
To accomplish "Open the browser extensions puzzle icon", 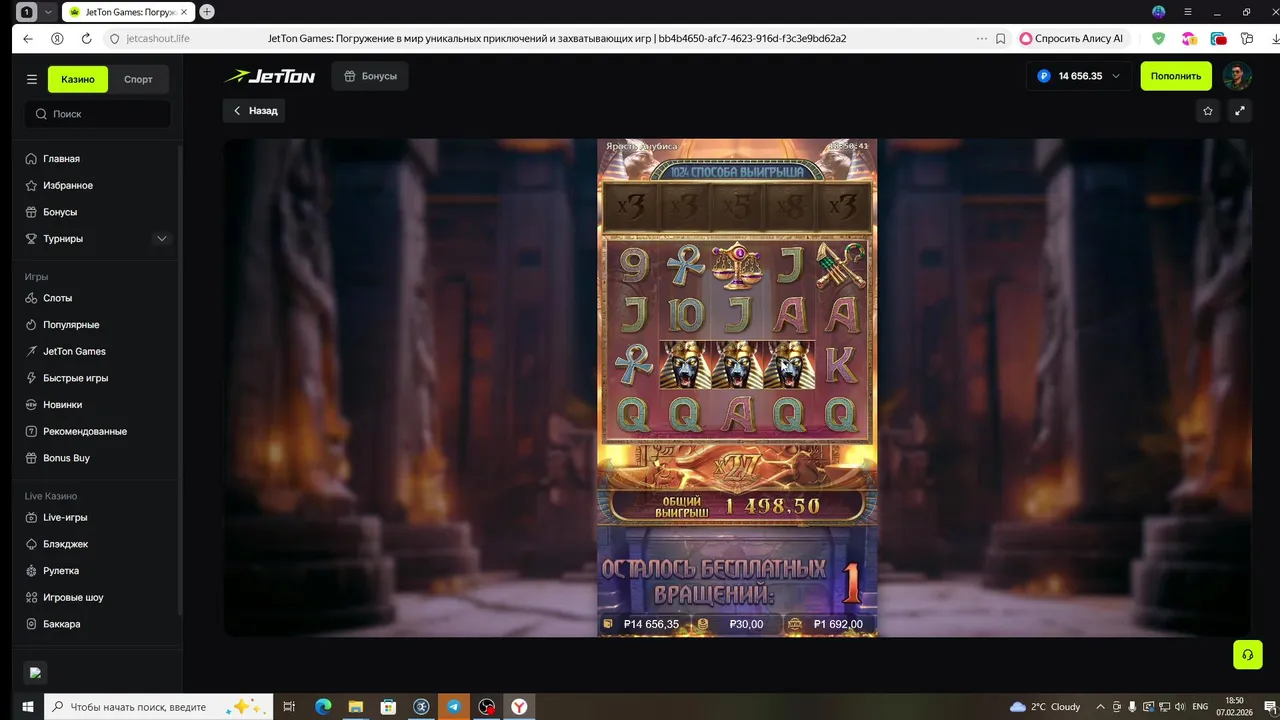I will tap(1247, 39).
